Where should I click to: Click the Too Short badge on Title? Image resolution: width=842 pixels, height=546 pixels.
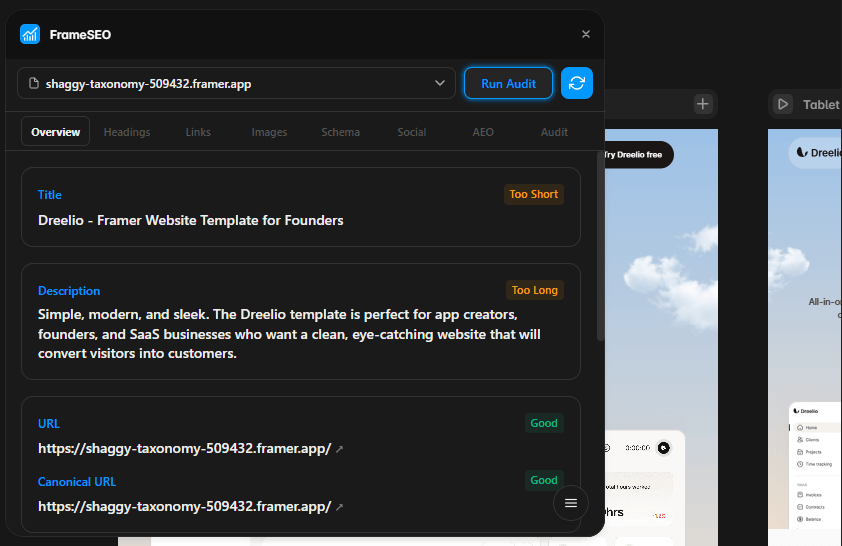[x=534, y=194]
